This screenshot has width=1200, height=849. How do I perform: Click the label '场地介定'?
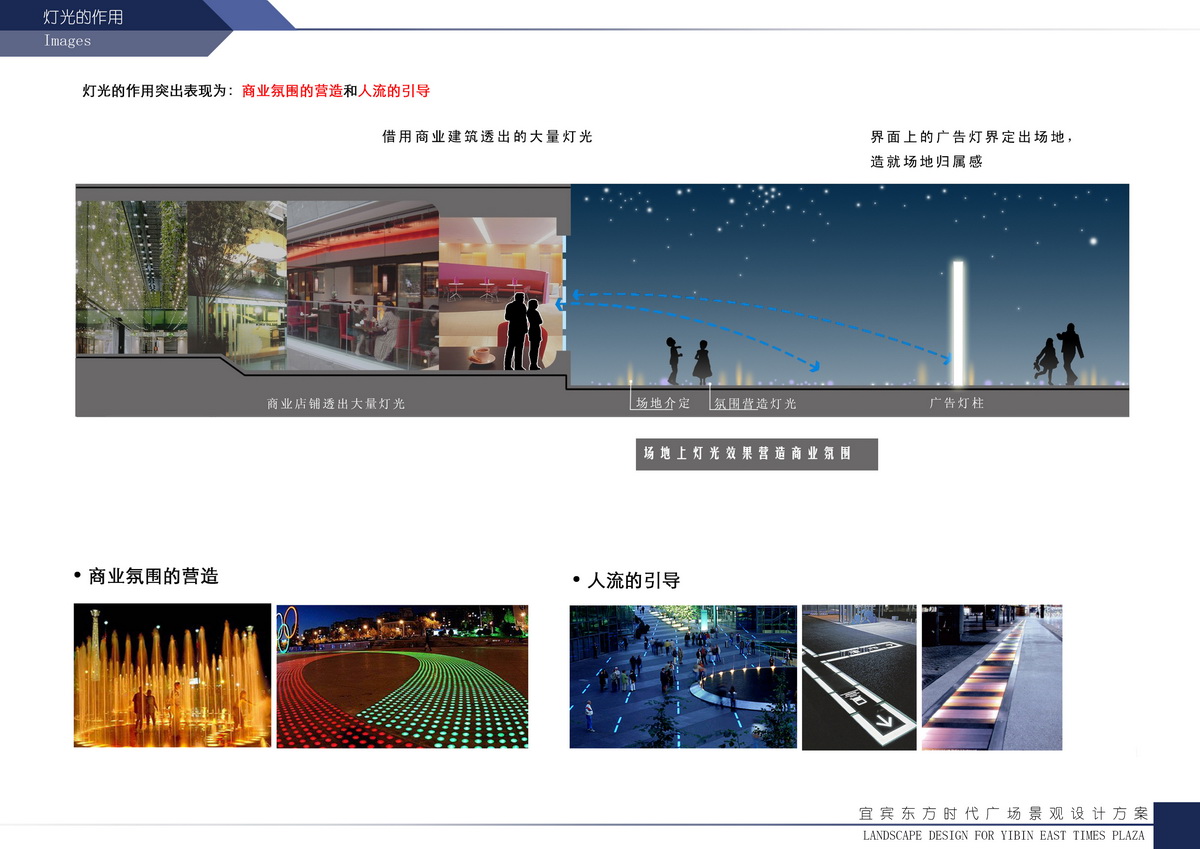663,404
